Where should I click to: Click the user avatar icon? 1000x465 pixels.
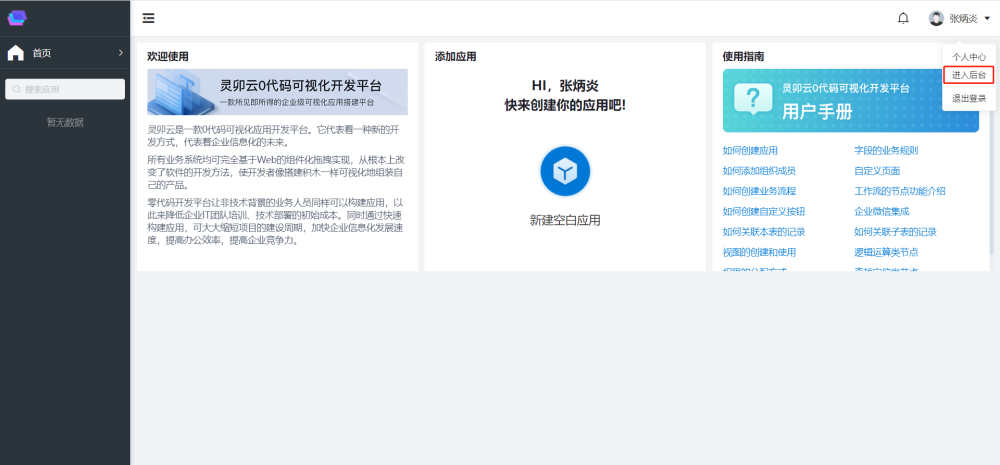tap(936, 18)
